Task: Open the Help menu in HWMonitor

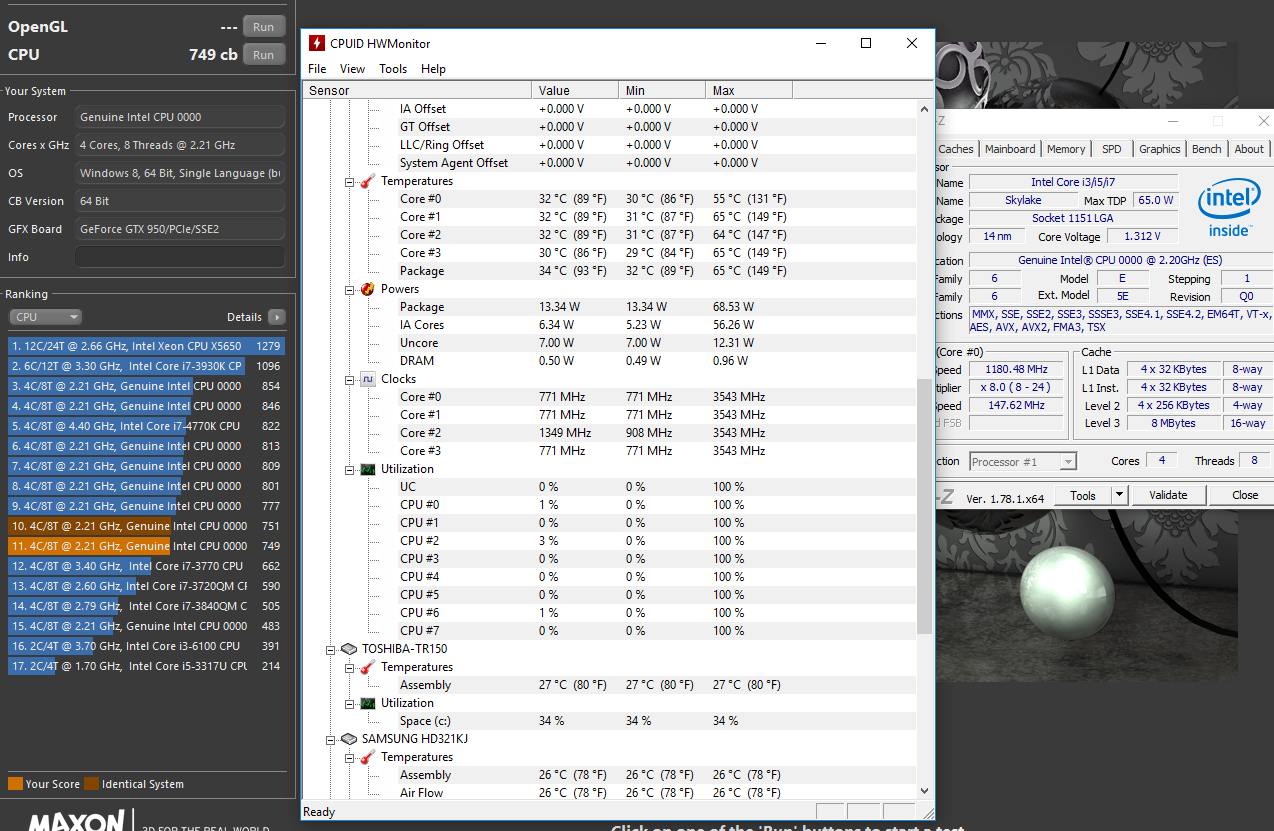Action: pos(433,69)
